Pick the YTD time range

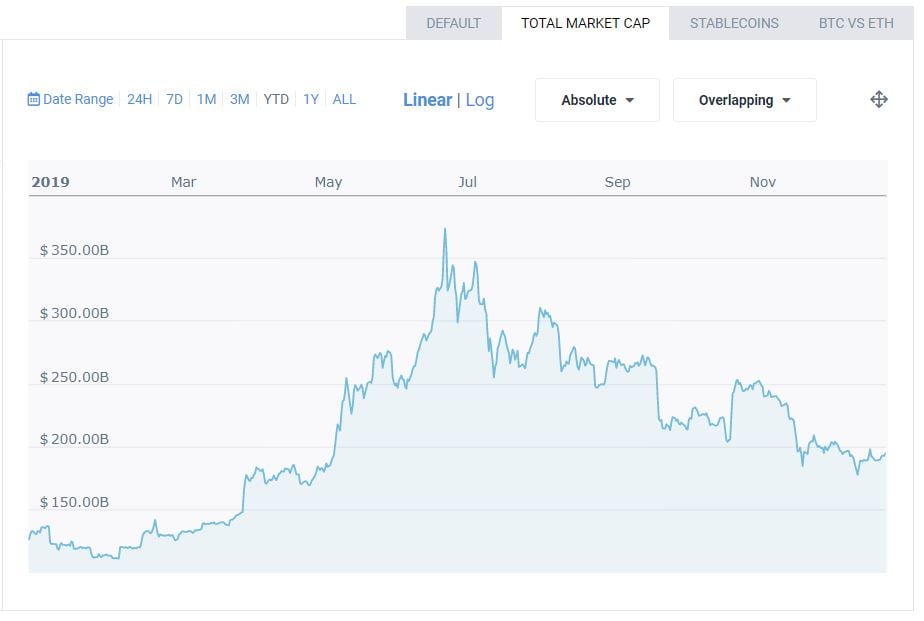(276, 99)
